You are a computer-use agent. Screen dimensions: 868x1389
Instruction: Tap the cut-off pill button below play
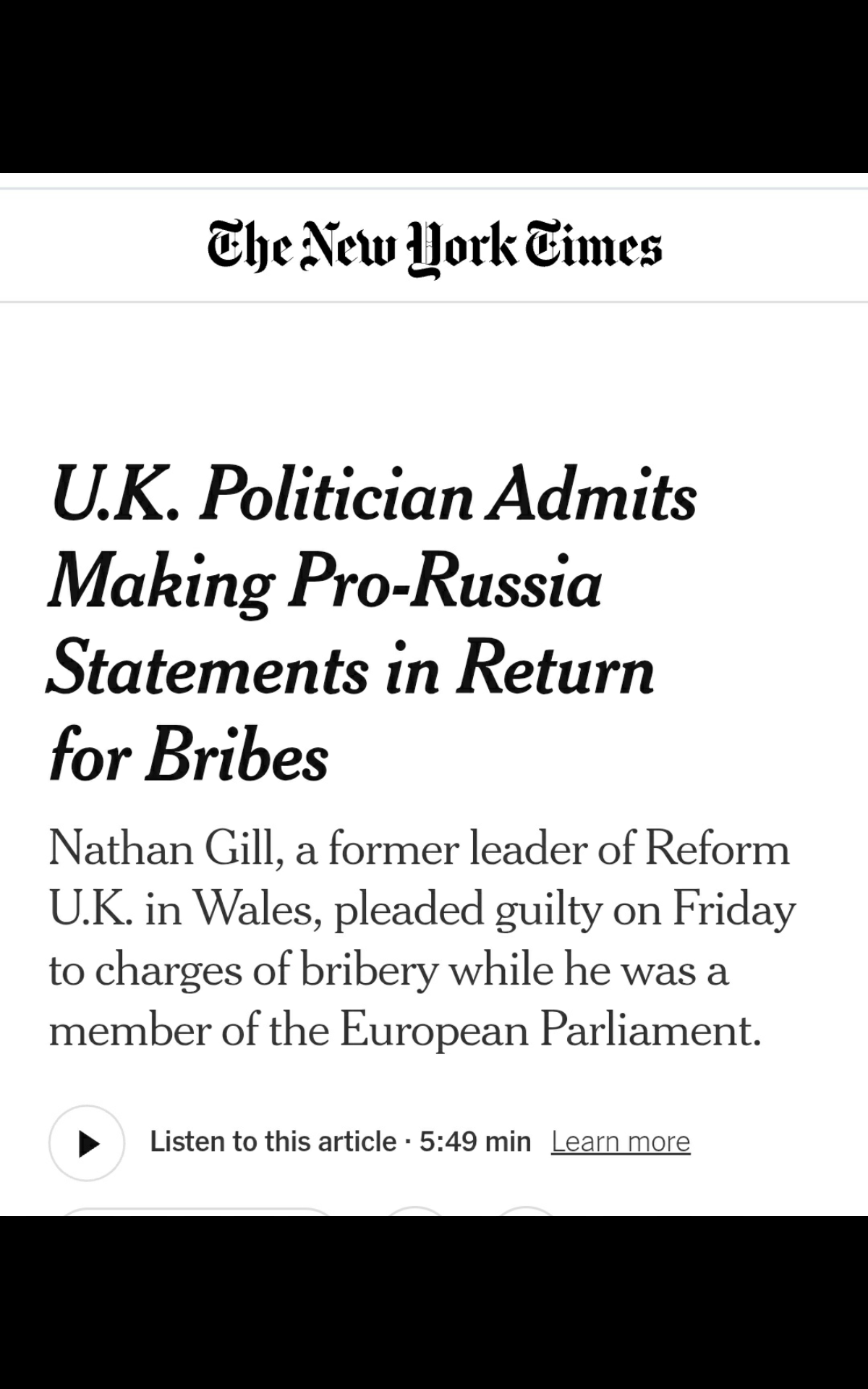click(x=197, y=1211)
